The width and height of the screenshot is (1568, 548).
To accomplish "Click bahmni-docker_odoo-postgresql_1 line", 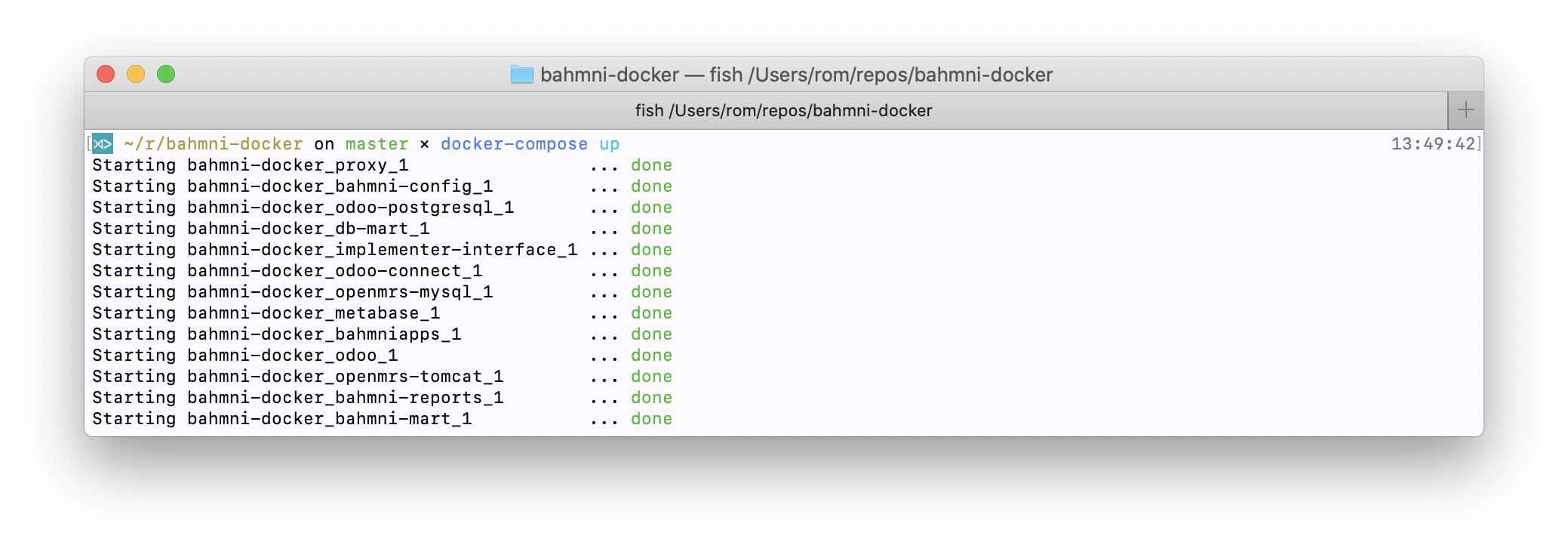I will [382, 208].
